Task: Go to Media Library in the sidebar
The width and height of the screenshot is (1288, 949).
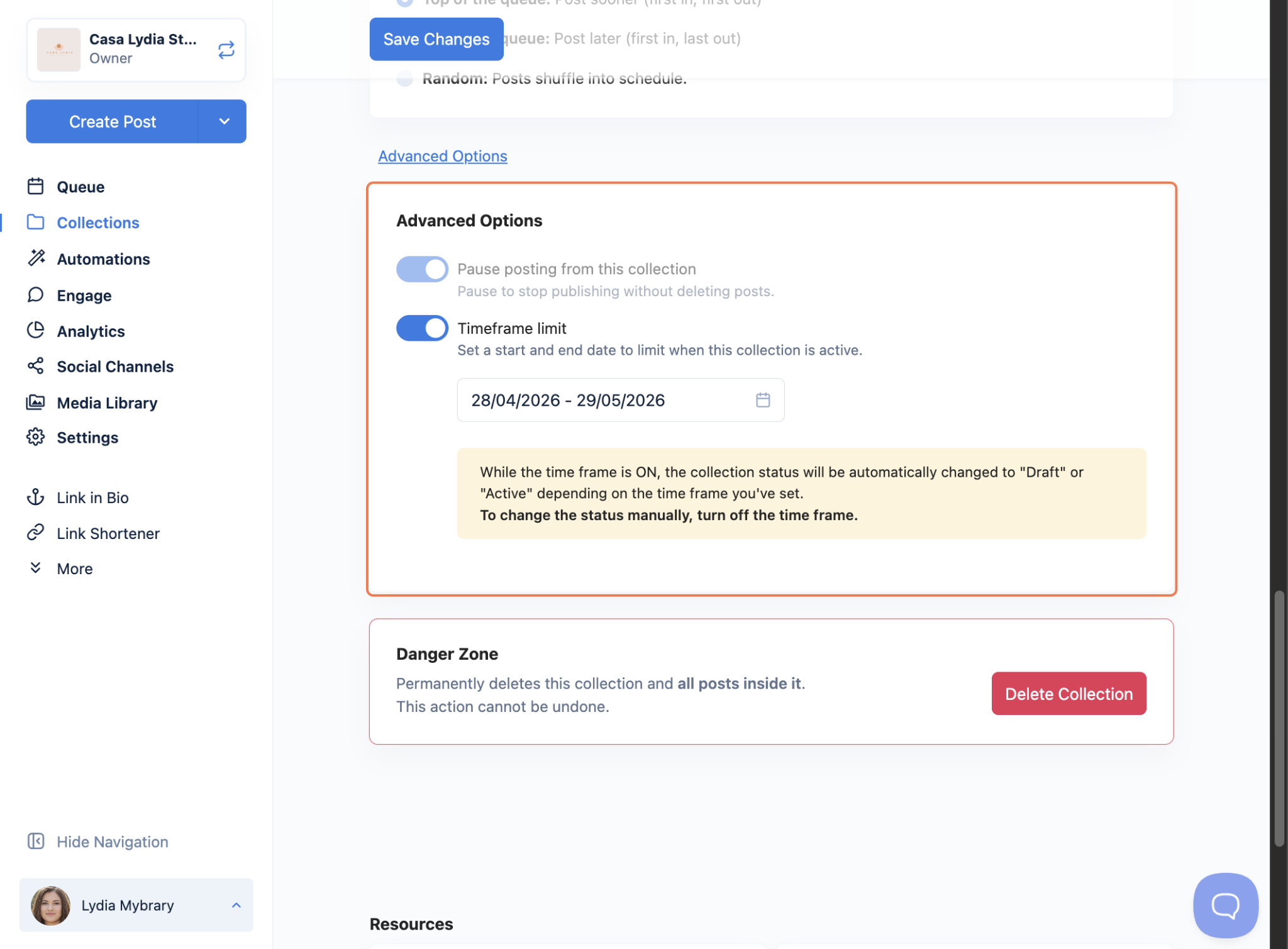Action: coord(107,402)
